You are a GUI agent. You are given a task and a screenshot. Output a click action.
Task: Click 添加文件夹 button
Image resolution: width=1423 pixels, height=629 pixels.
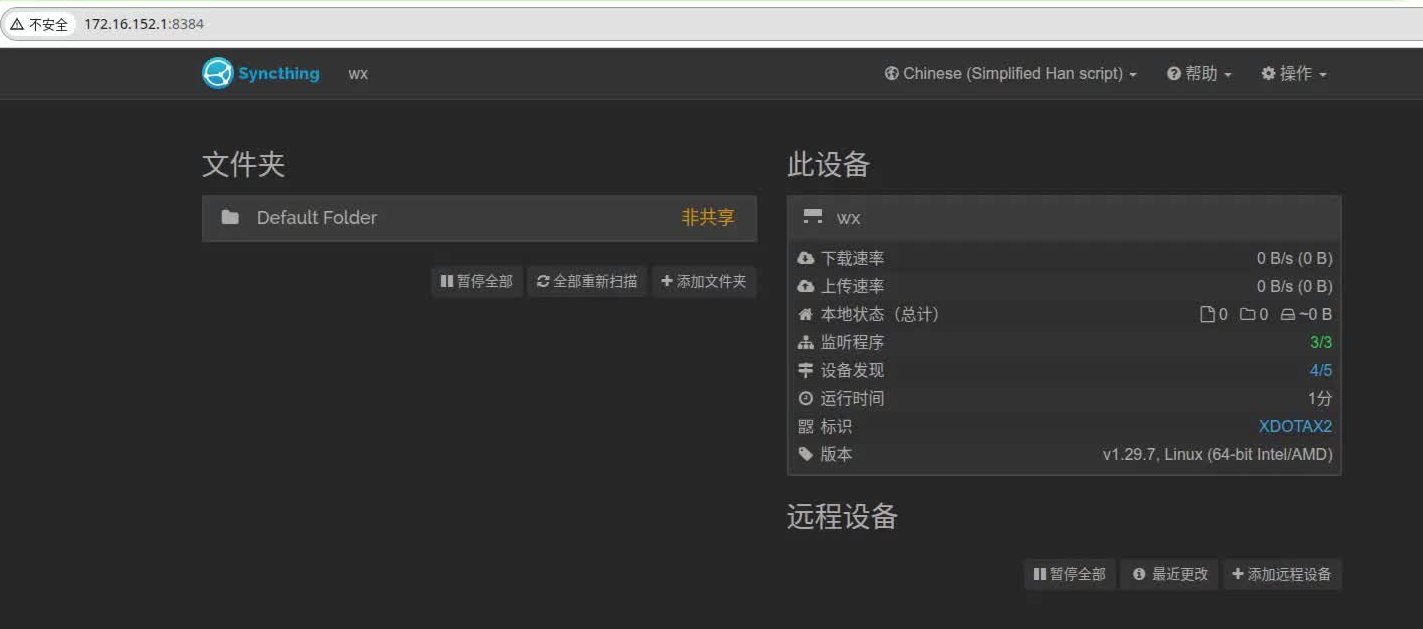pyautogui.click(x=704, y=282)
